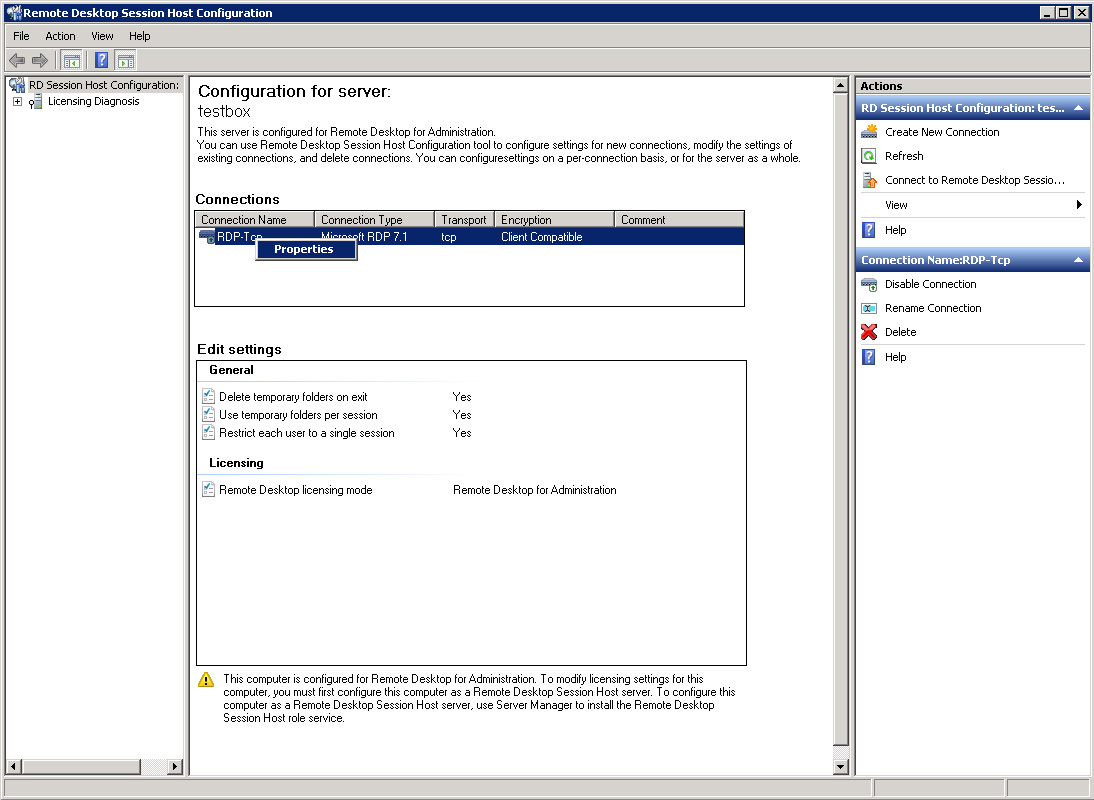Click the yellow warning triangle icon
Viewport: 1094px width, 800px height.
tap(206, 680)
